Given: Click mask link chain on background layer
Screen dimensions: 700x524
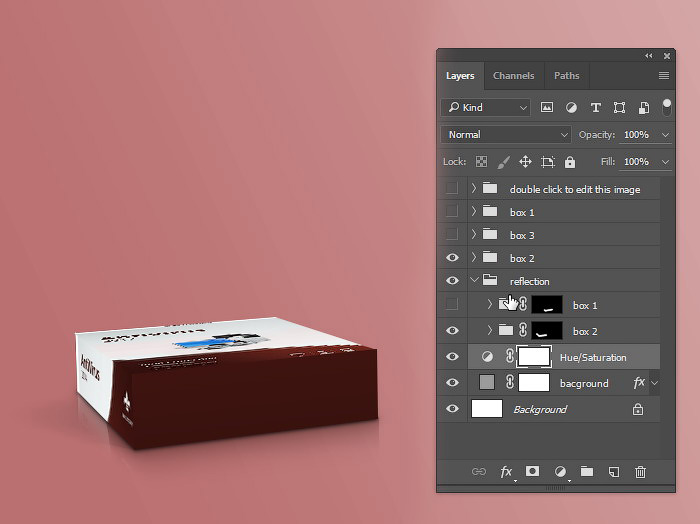Looking at the screenshot, I should point(509,383).
